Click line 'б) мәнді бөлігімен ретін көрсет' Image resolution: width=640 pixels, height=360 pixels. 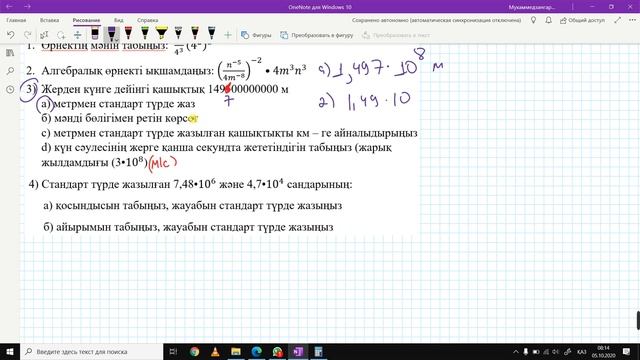click(120, 118)
